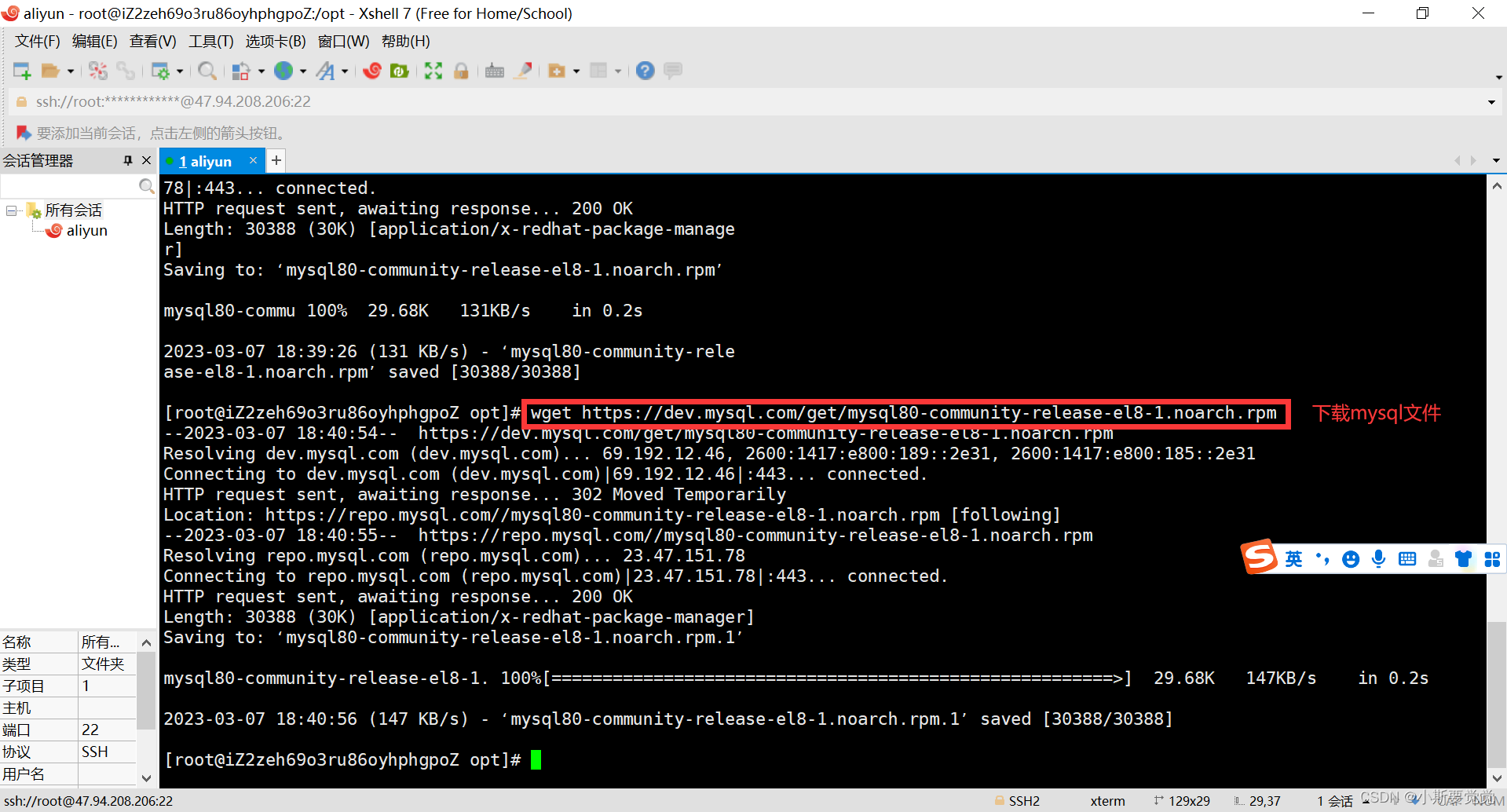The image size is (1507, 812).
Task: Open the 文件(F) menu
Action: 35,41
